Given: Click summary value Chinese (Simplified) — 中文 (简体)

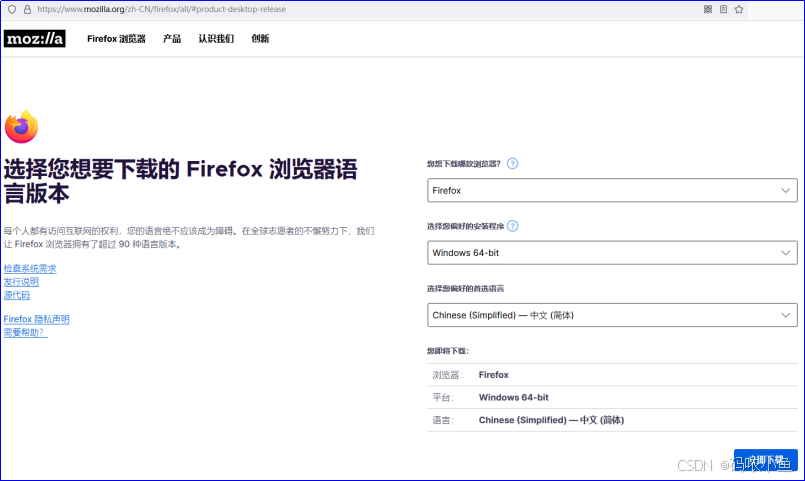Looking at the screenshot, I should point(551,420).
